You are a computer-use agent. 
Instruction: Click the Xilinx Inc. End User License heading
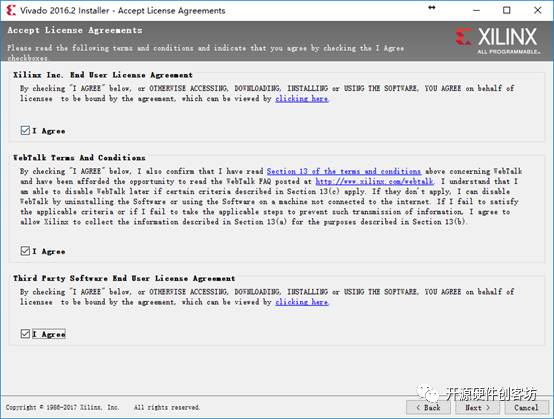pyautogui.click(x=103, y=75)
